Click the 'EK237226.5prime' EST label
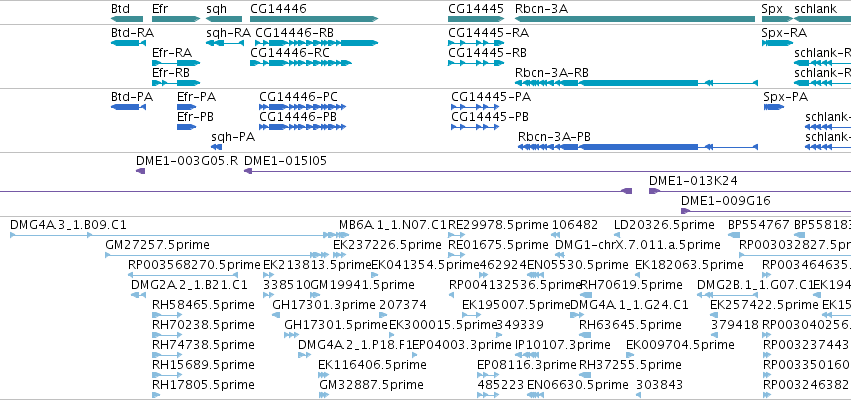 pos(388,246)
